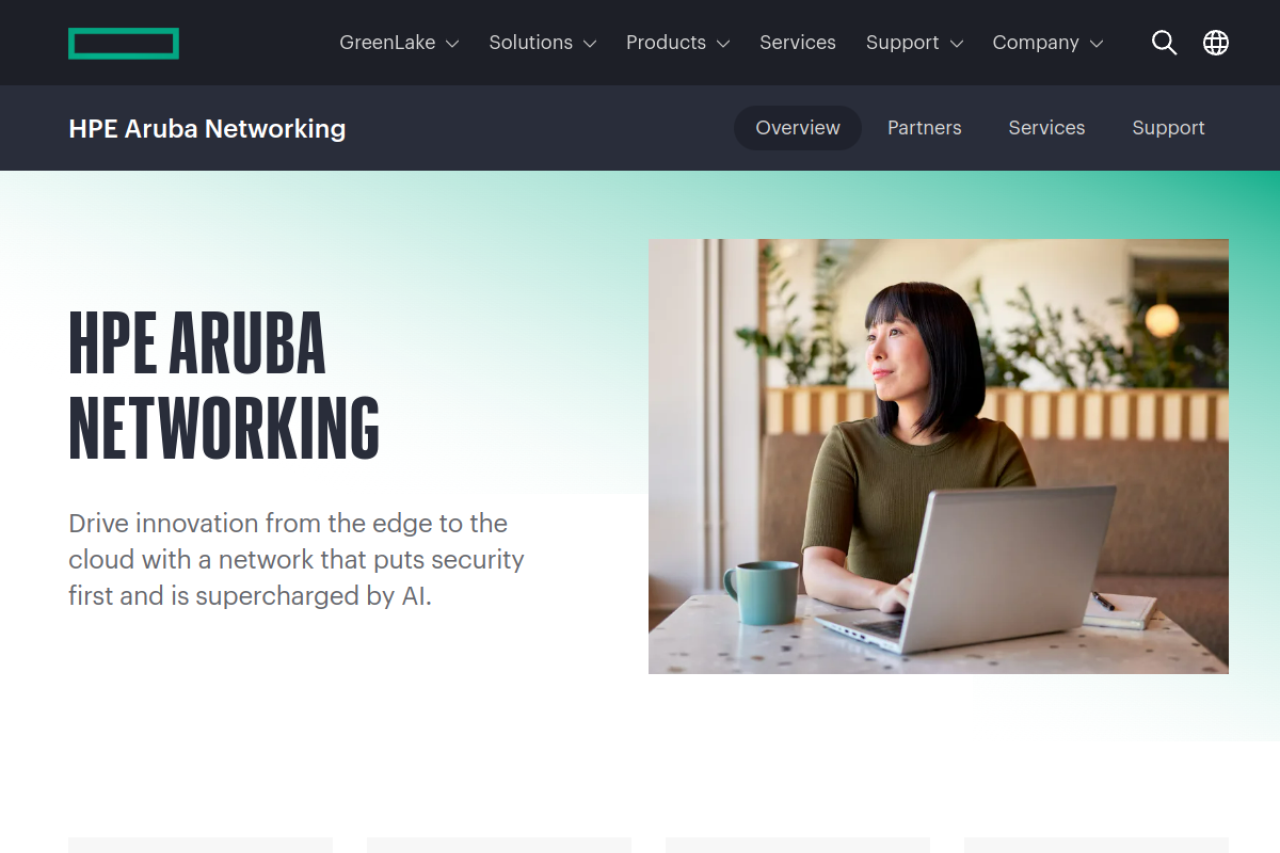Viewport: 1280px width, 853px height.
Task: Open the Support dropdown in top navigation
Action: tap(914, 43)
